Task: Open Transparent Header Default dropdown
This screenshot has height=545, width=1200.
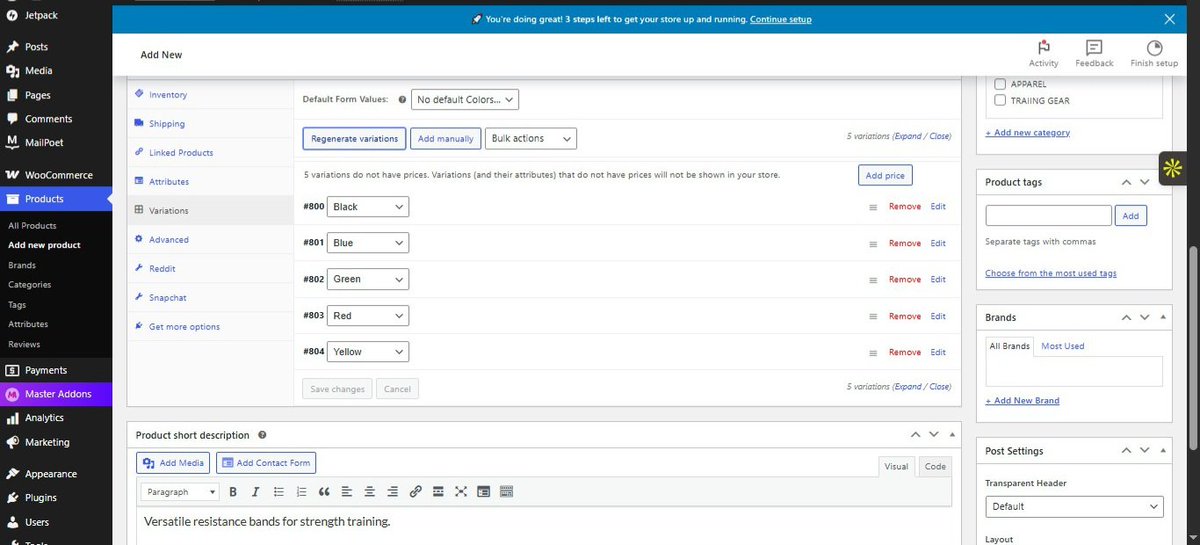Action: [1074, 506]
